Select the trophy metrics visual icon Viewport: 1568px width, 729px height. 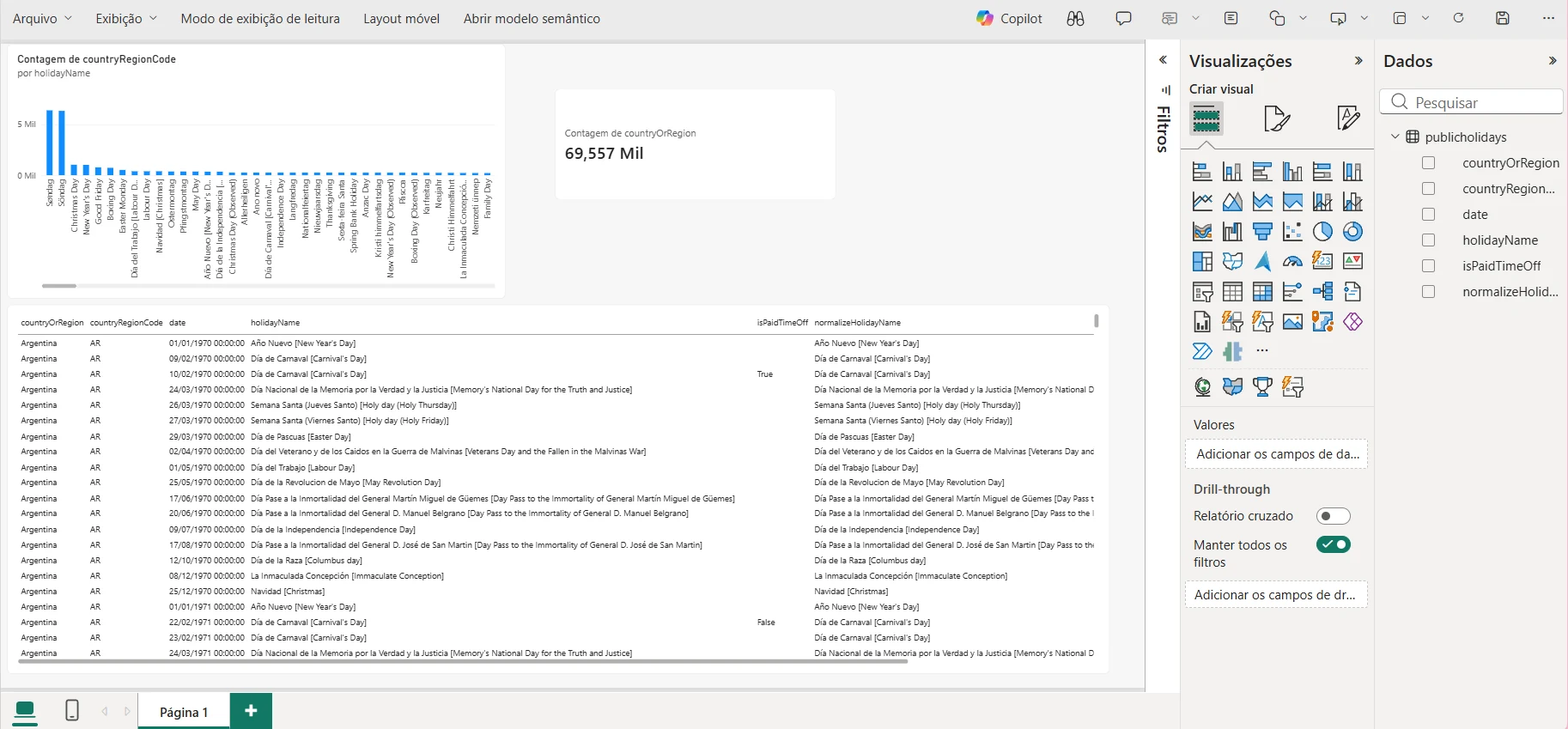click(x=1262, y=386)
